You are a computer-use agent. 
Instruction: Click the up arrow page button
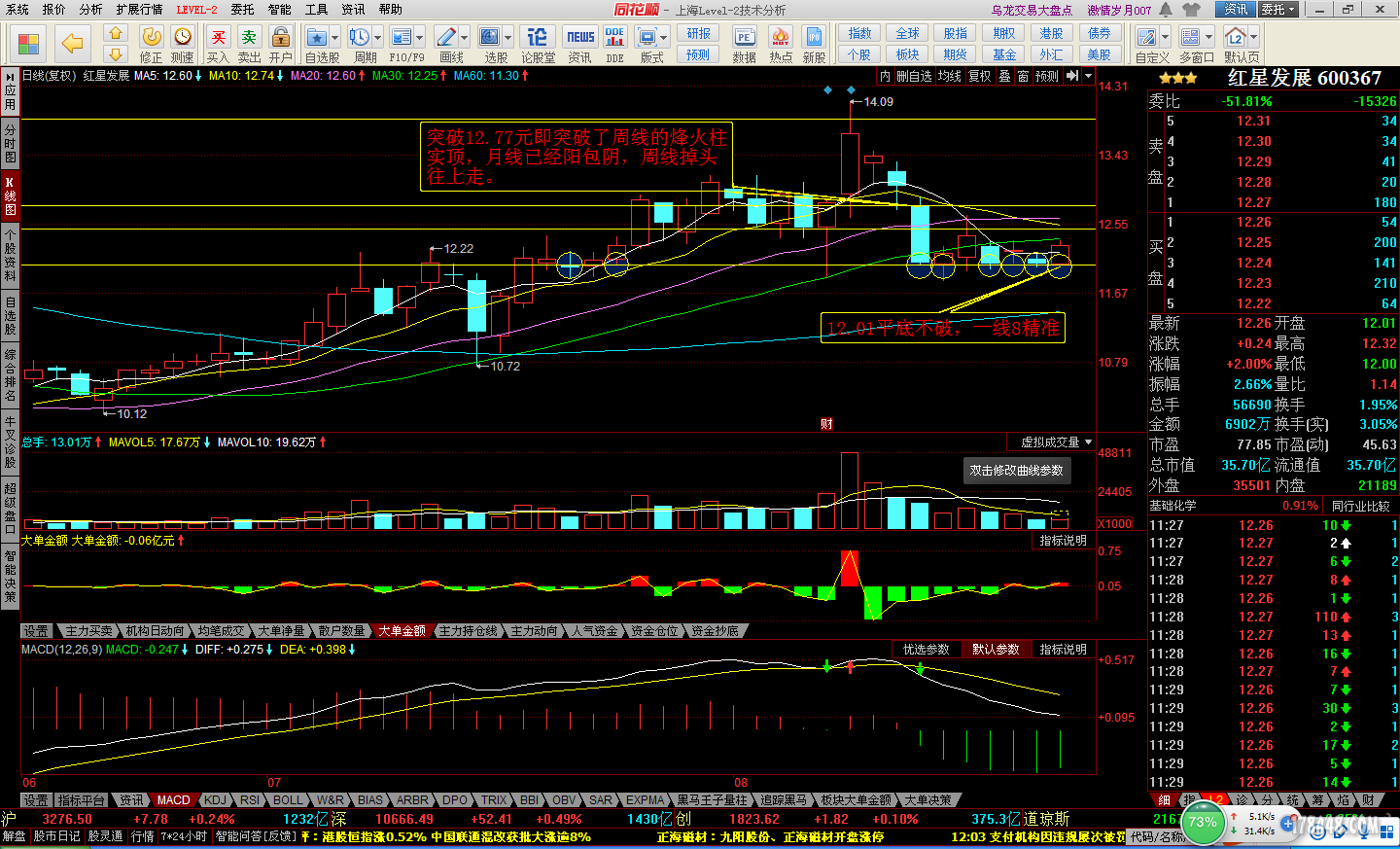(x=116, y=34)
